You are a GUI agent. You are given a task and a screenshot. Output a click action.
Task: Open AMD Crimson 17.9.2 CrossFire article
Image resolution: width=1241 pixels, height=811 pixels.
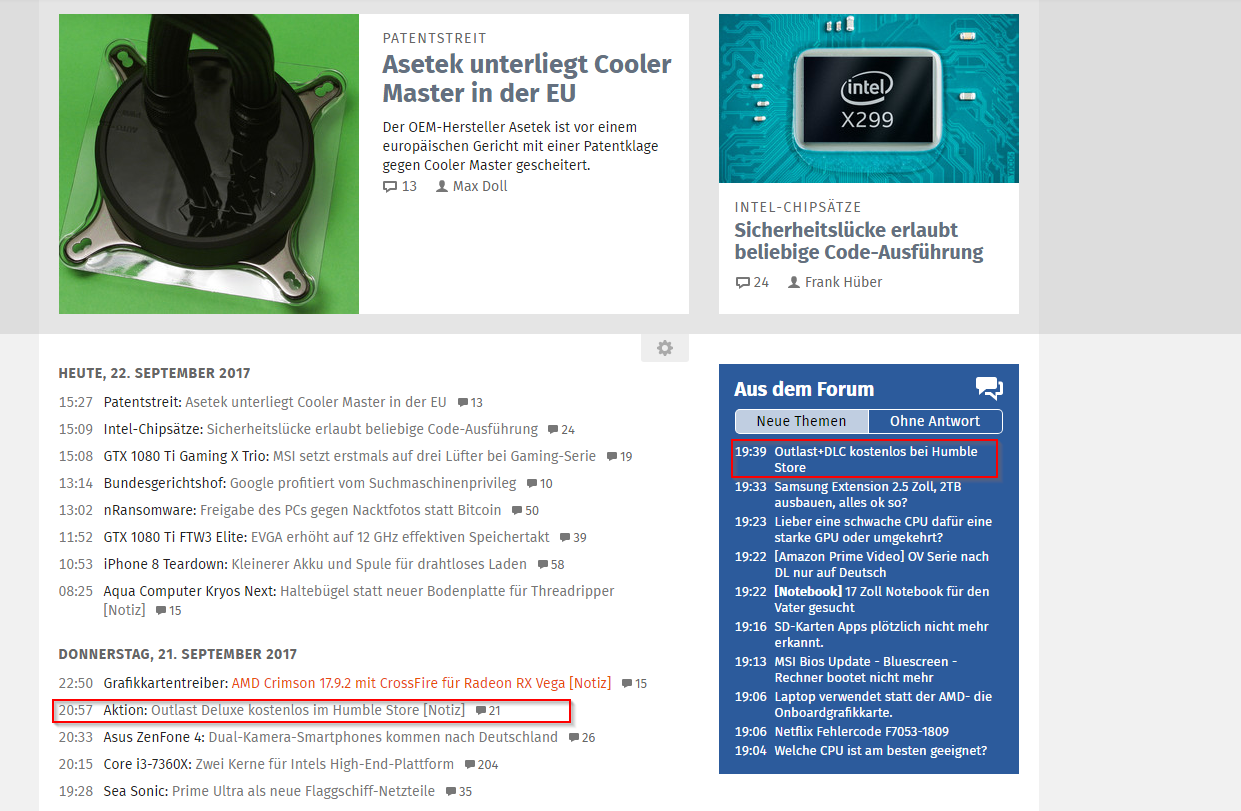point(421,683)
